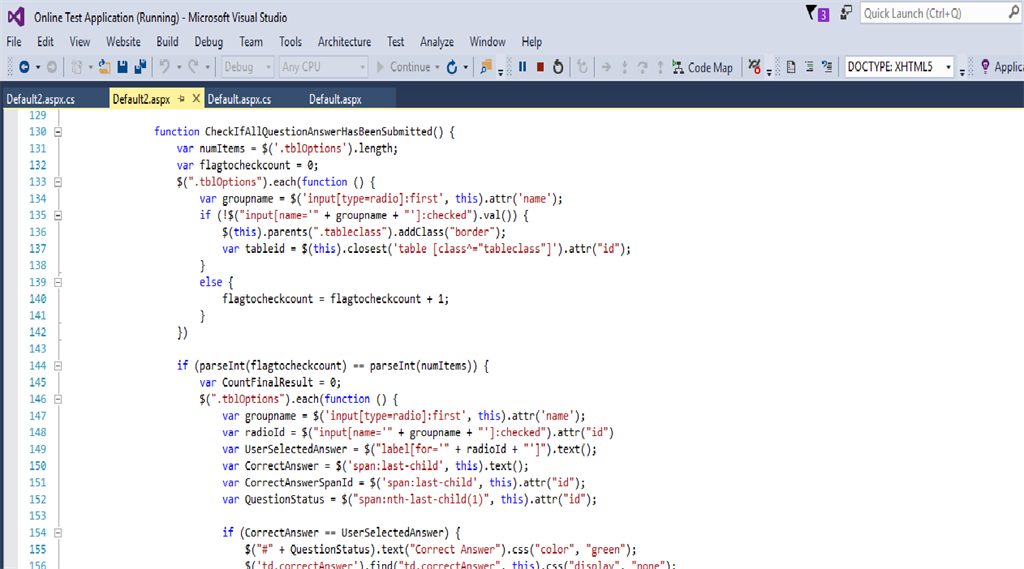Collapse the else block at line 139
Image resolution: width=1024 pixels, height=569 pixels.
57,282
